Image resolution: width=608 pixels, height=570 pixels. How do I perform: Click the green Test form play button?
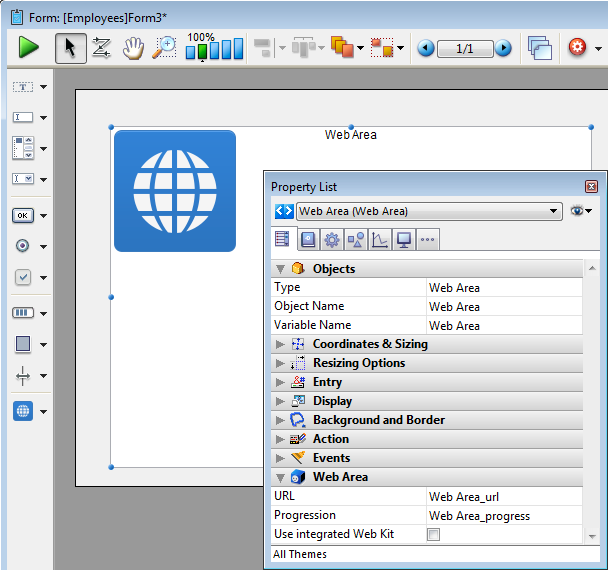coord(28,47)
